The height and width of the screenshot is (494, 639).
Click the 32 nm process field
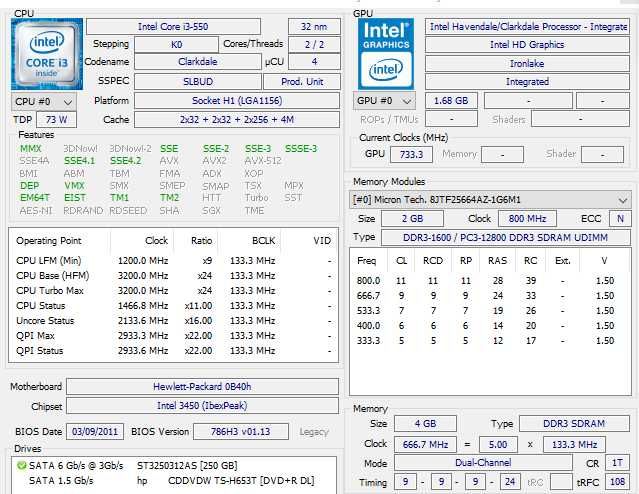(314, 27)
